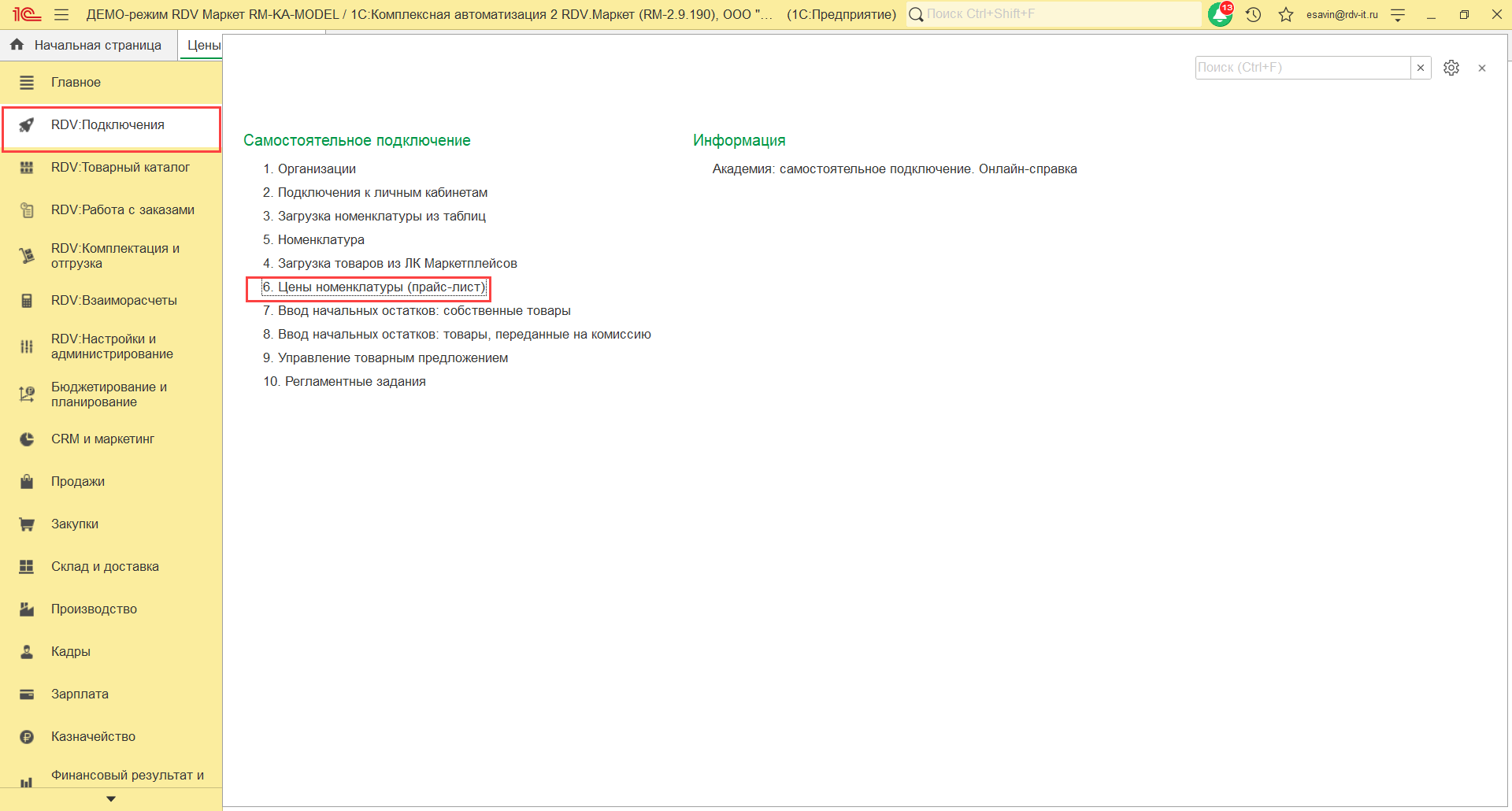Open the Продажи section

(111, 481)
